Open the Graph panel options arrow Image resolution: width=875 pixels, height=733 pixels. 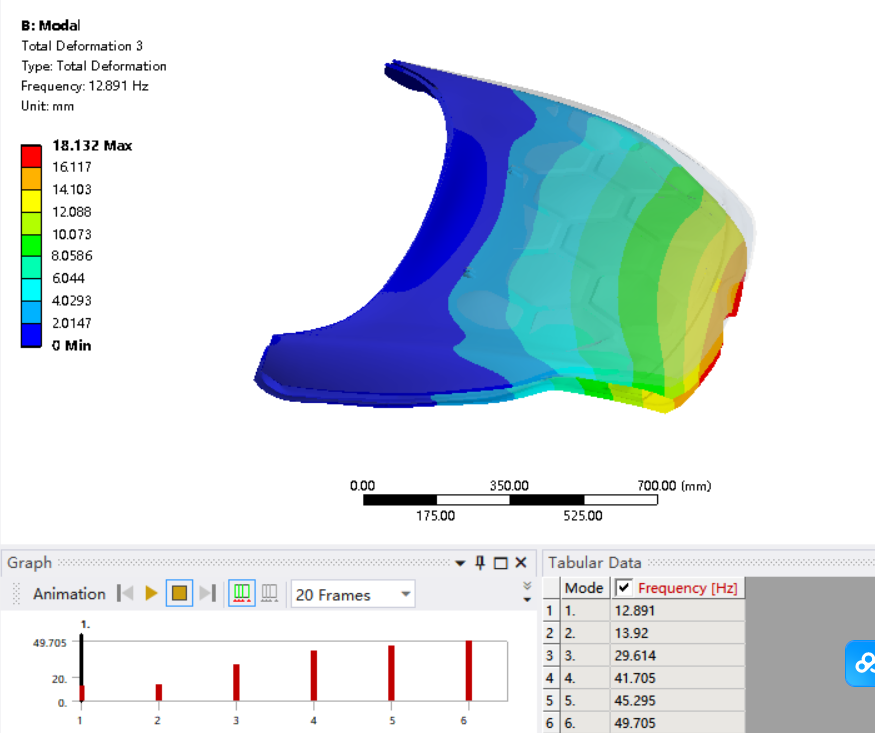coord(460,563)
